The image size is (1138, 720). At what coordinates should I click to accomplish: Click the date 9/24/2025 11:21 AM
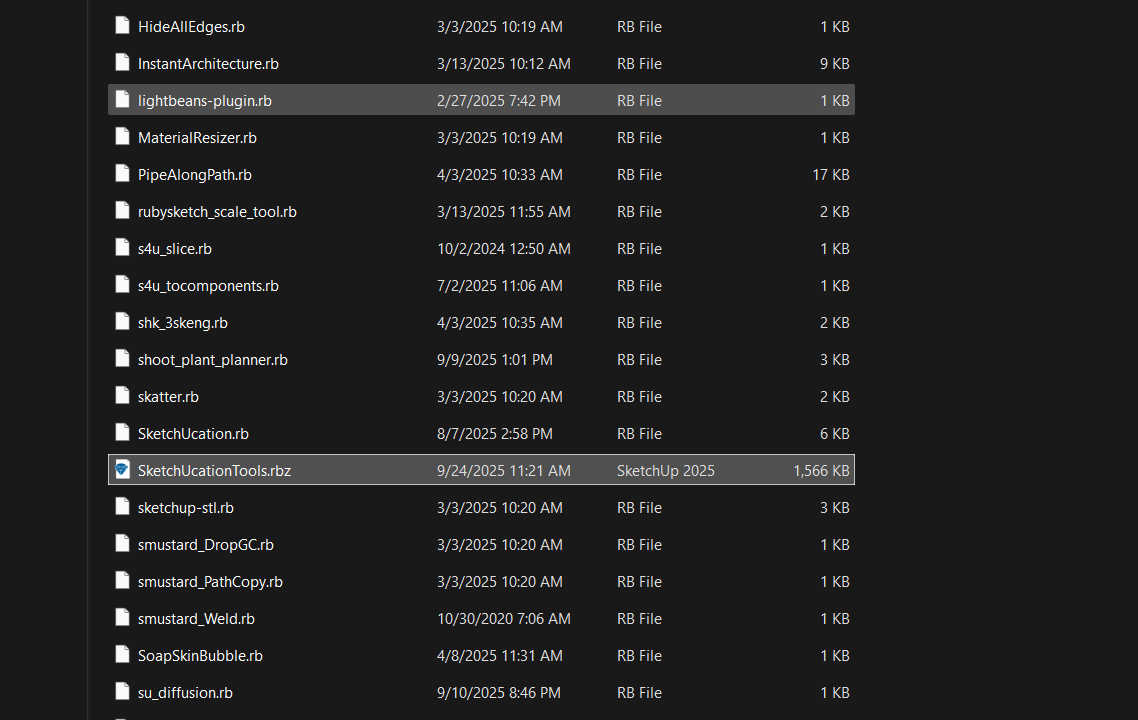tap(504, 471)
